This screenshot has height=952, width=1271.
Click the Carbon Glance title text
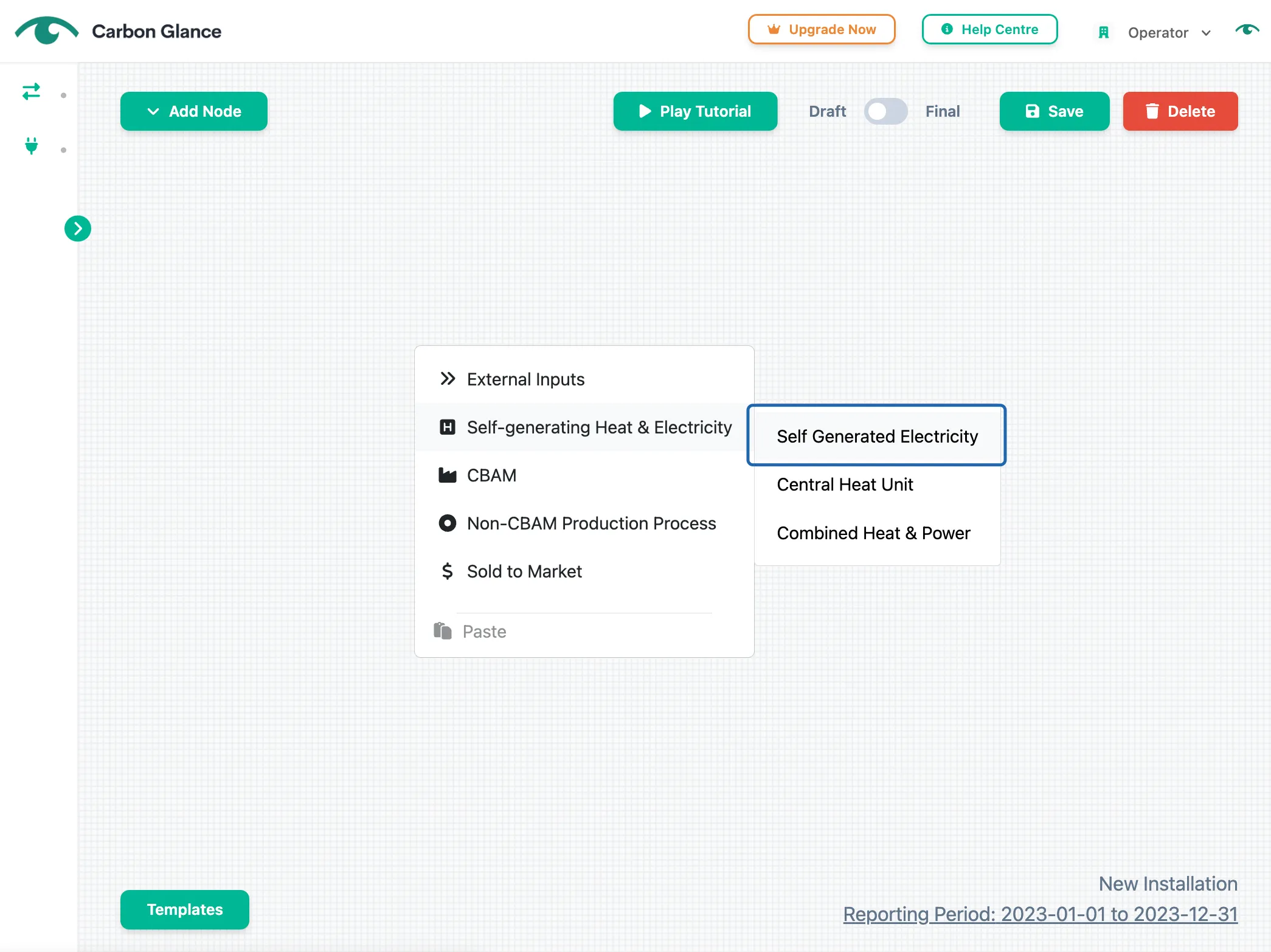pos(157,31)
